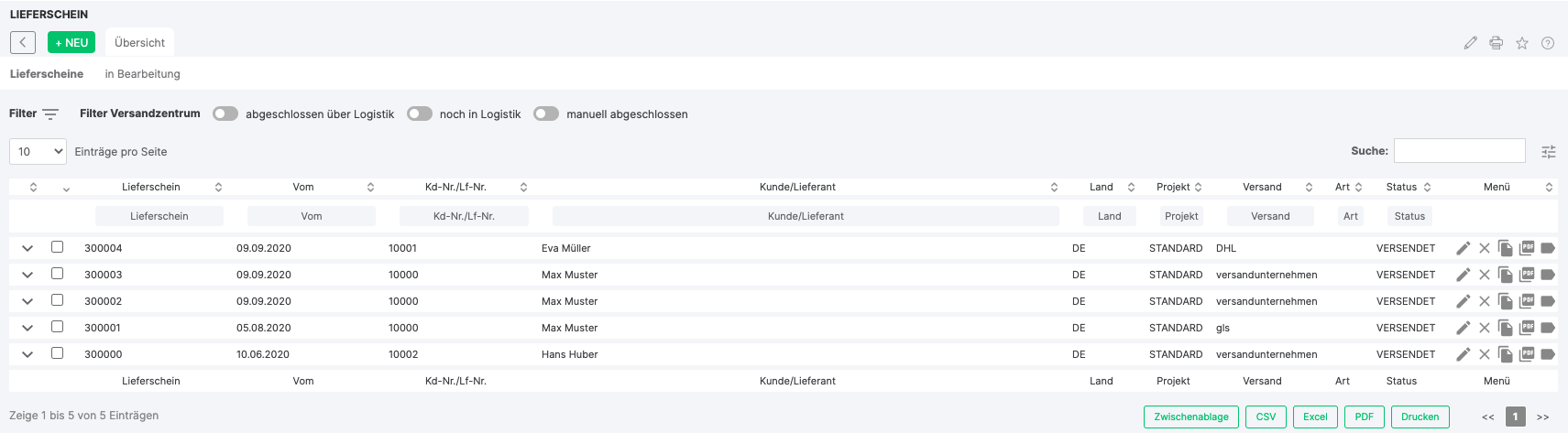Open the entries per page dropdown

click(38, 152)
